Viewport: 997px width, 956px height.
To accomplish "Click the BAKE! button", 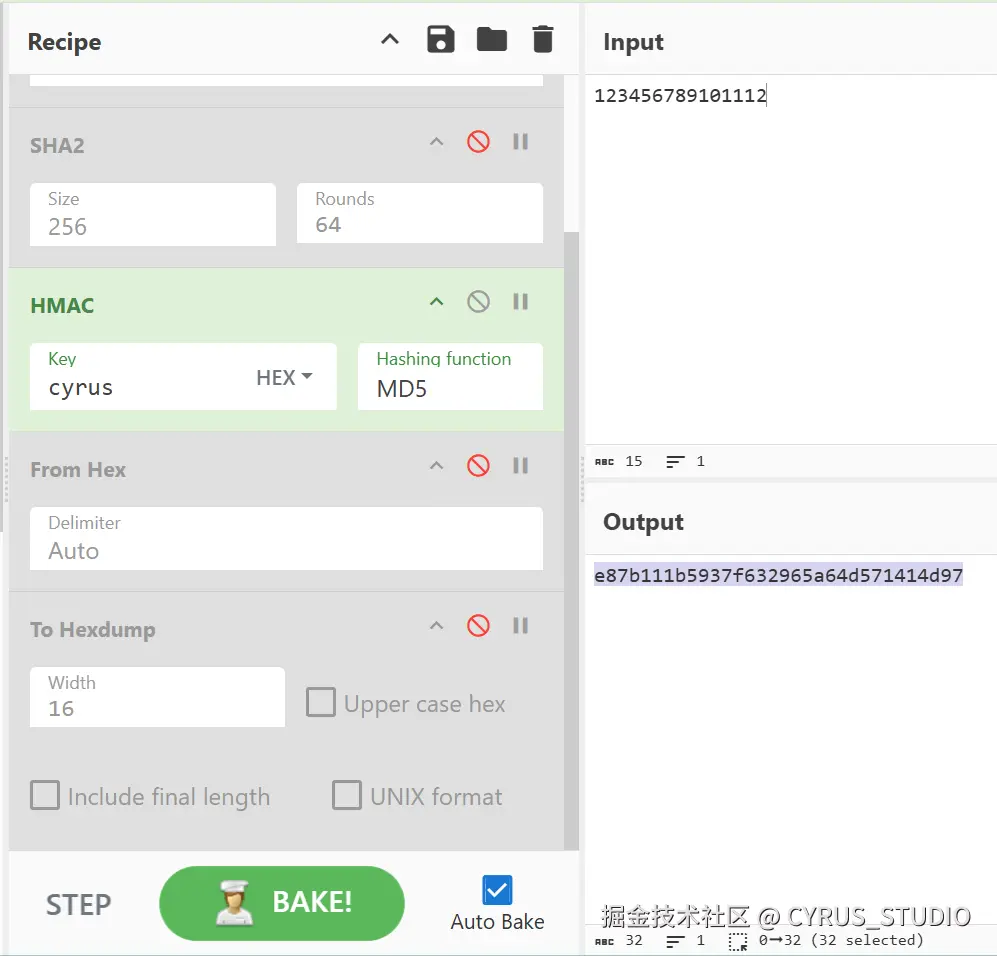I will coord(282,903).
